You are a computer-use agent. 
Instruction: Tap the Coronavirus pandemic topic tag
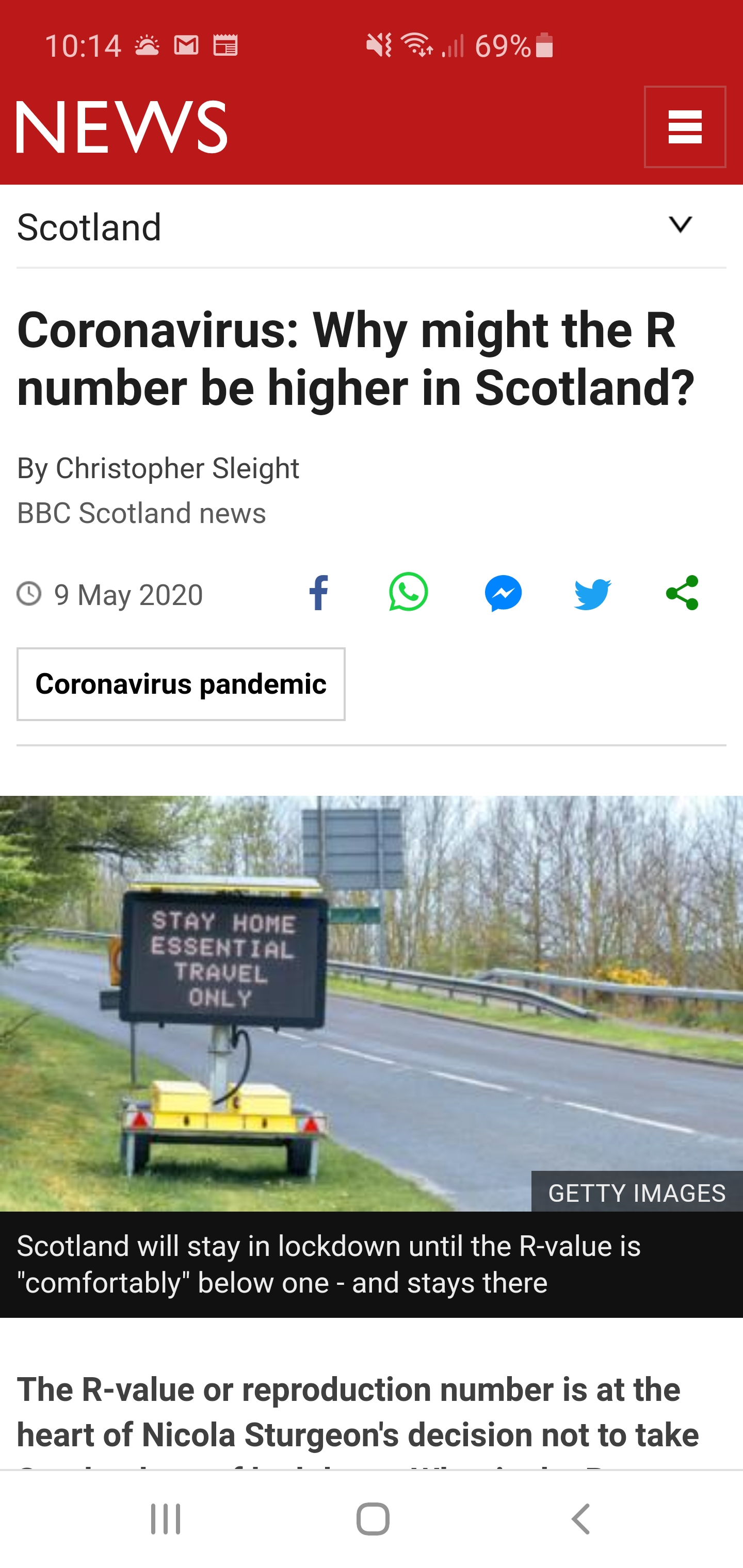click(181, 684)
